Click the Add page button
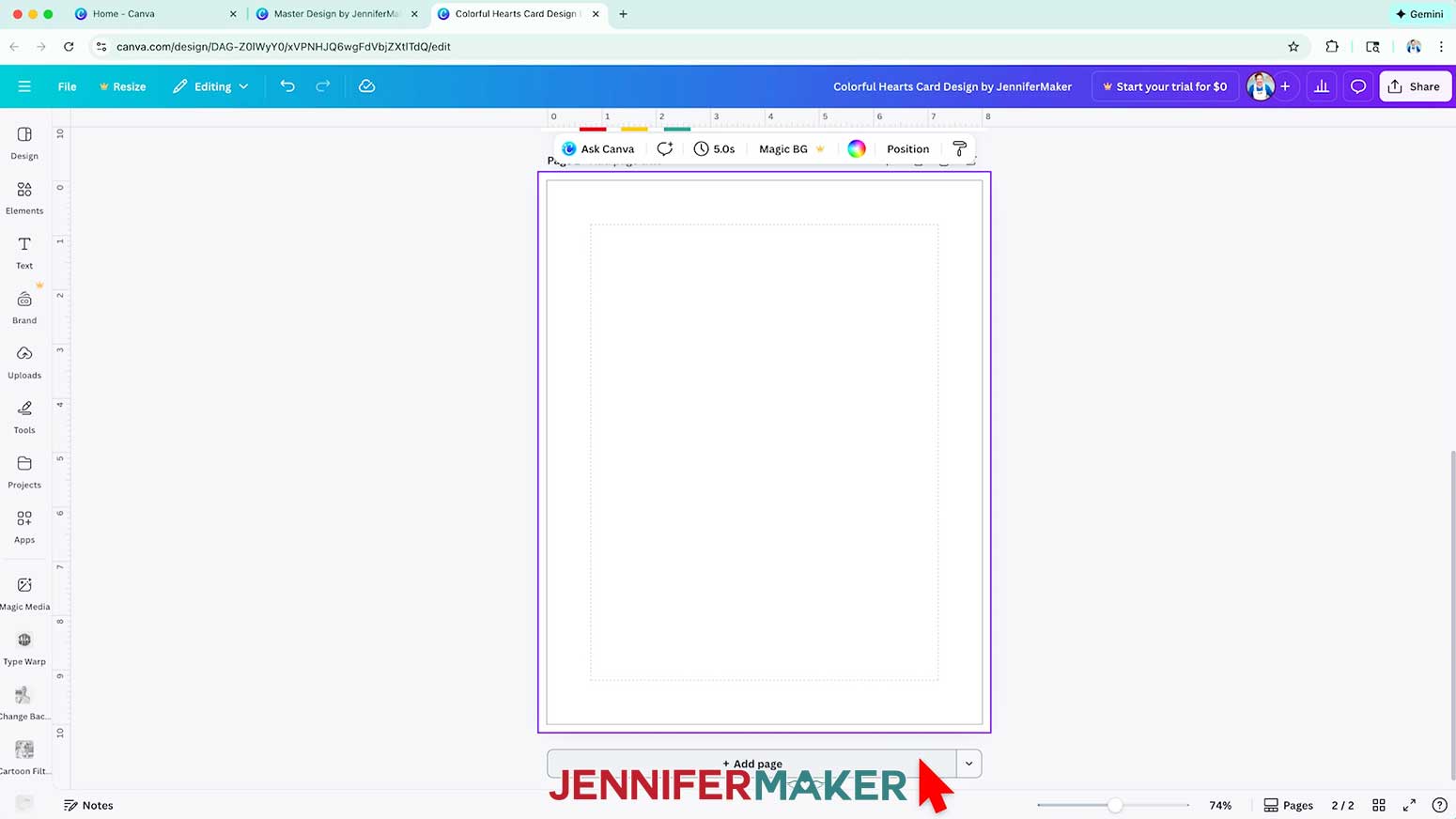The height and width of the screenshot is (819, 1456). (x=751, y=764)
